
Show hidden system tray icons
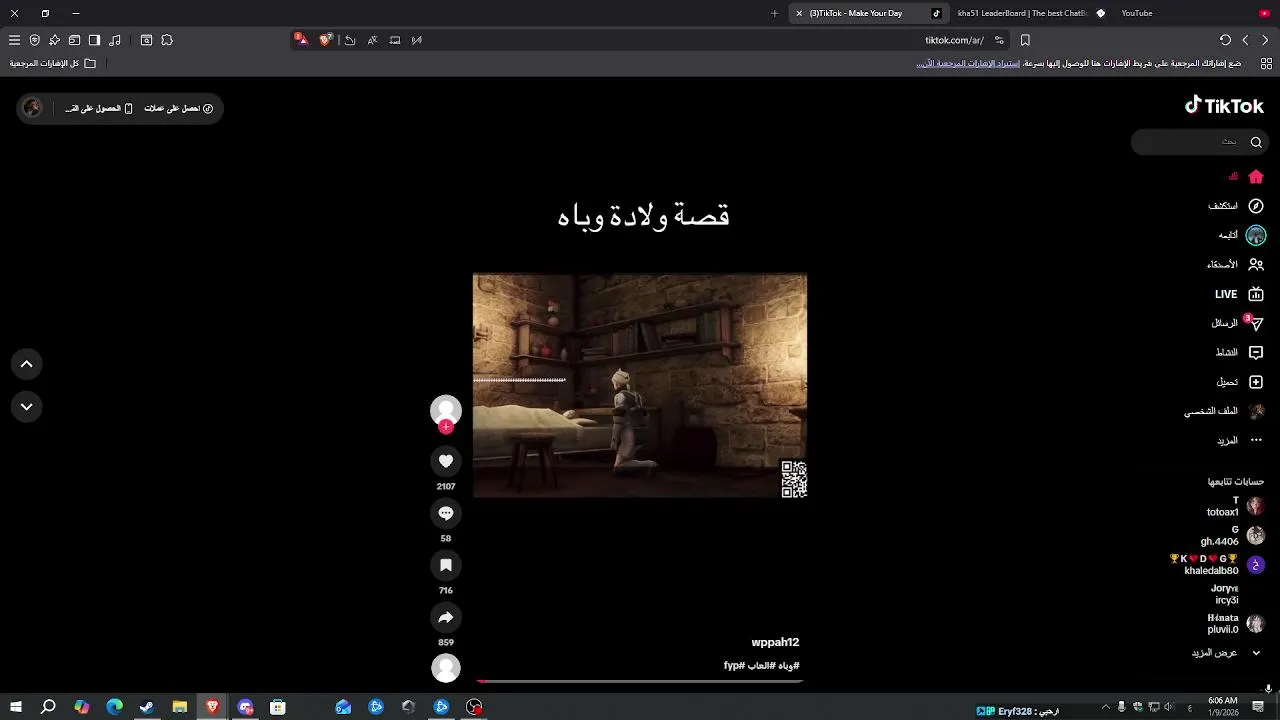coord(1105,707)
